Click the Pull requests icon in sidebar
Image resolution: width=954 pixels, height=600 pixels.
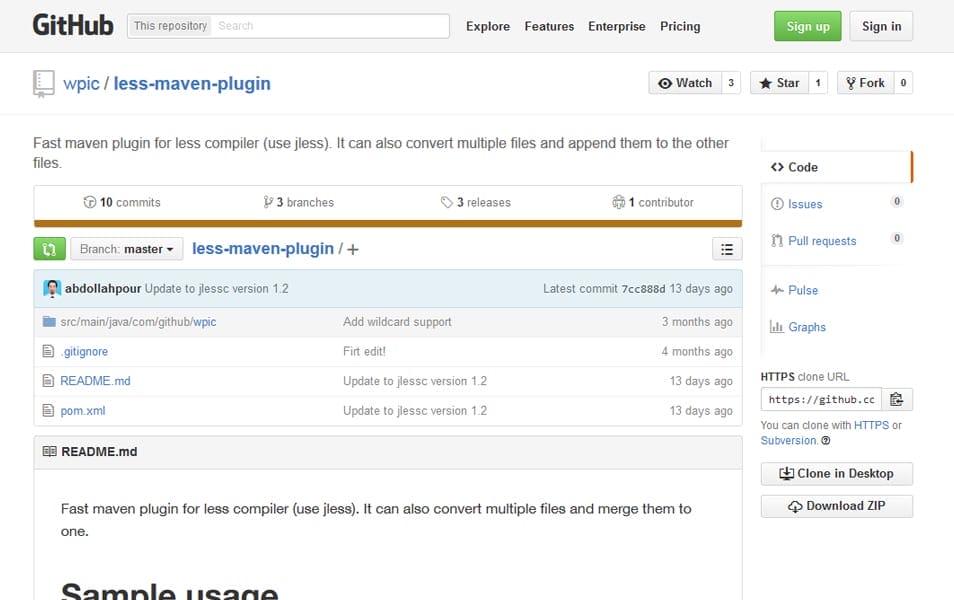[777, 241]
